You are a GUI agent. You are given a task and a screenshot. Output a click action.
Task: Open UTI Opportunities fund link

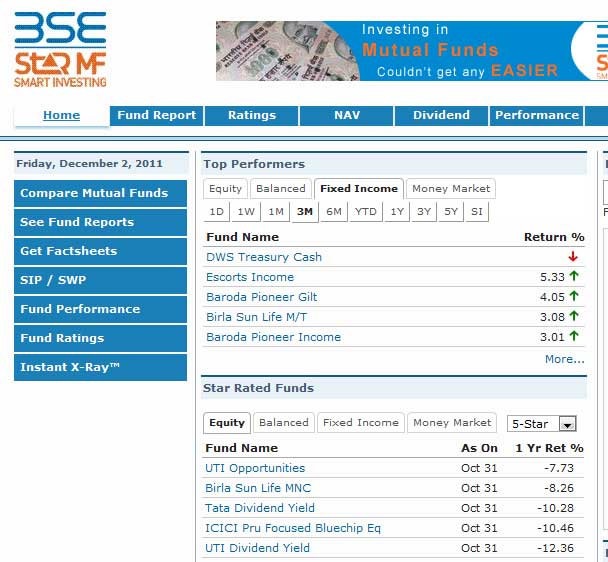point(255,468)
